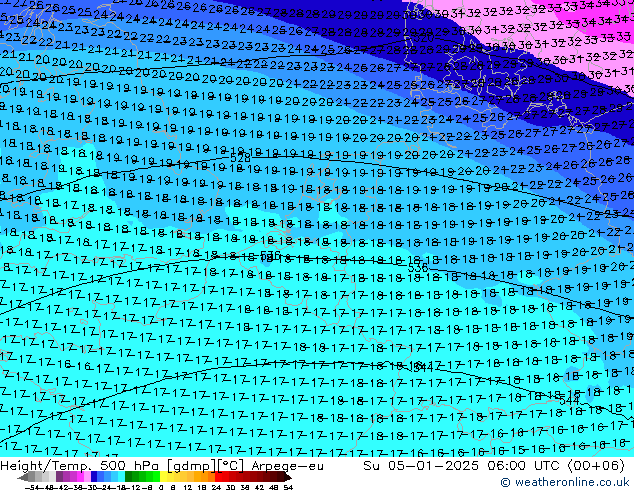
Task: Click the (00+06) forecast offset text
Action: (596, 466)
